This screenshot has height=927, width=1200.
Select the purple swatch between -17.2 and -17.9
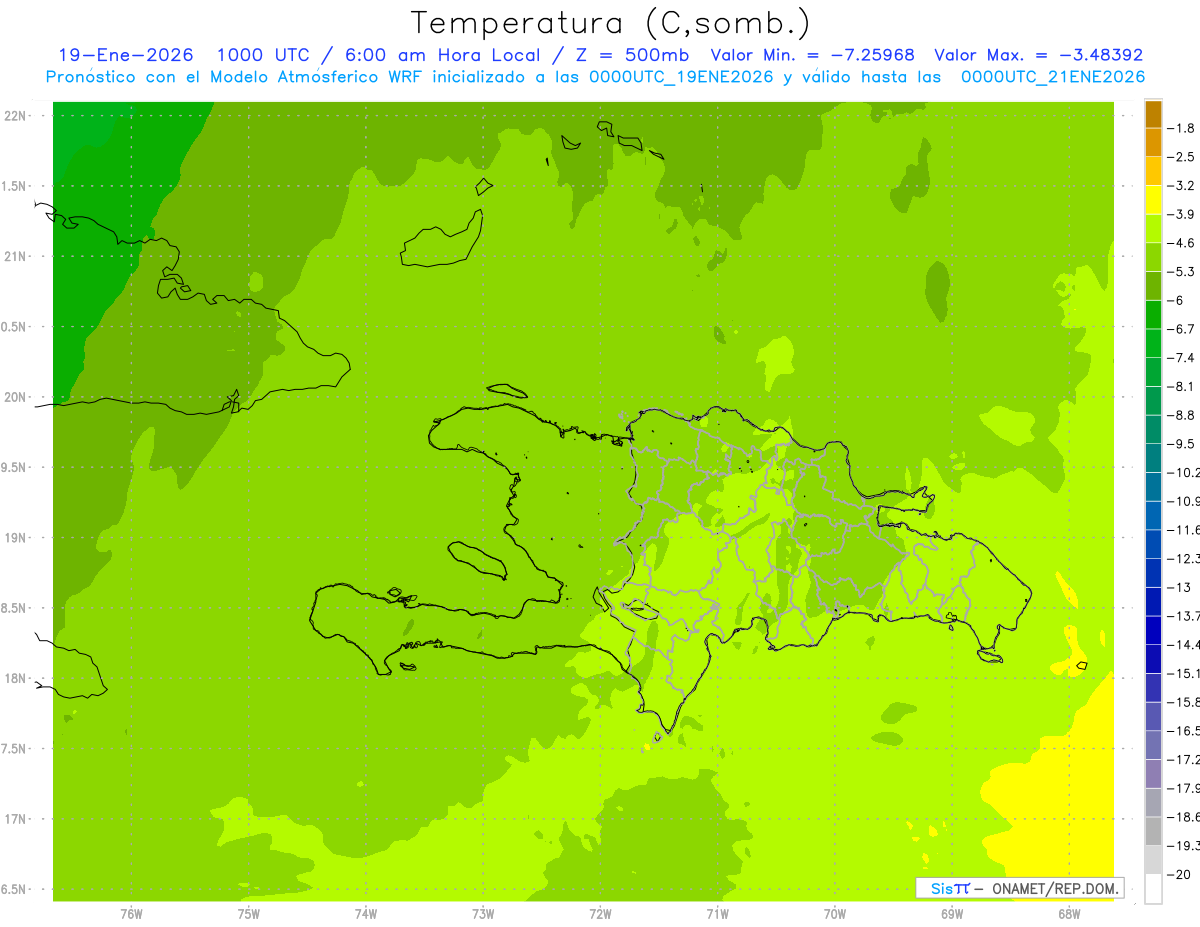1153,774
